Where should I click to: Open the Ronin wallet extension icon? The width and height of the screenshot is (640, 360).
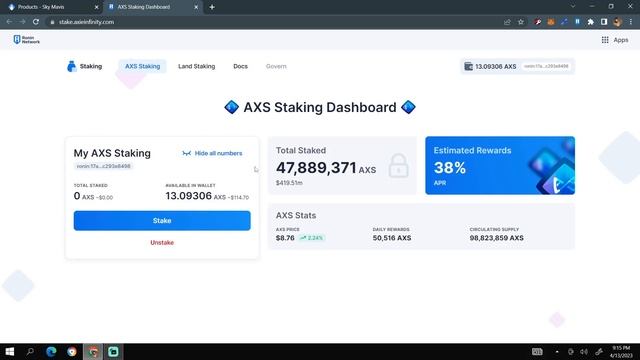click(x=578, y=22)
